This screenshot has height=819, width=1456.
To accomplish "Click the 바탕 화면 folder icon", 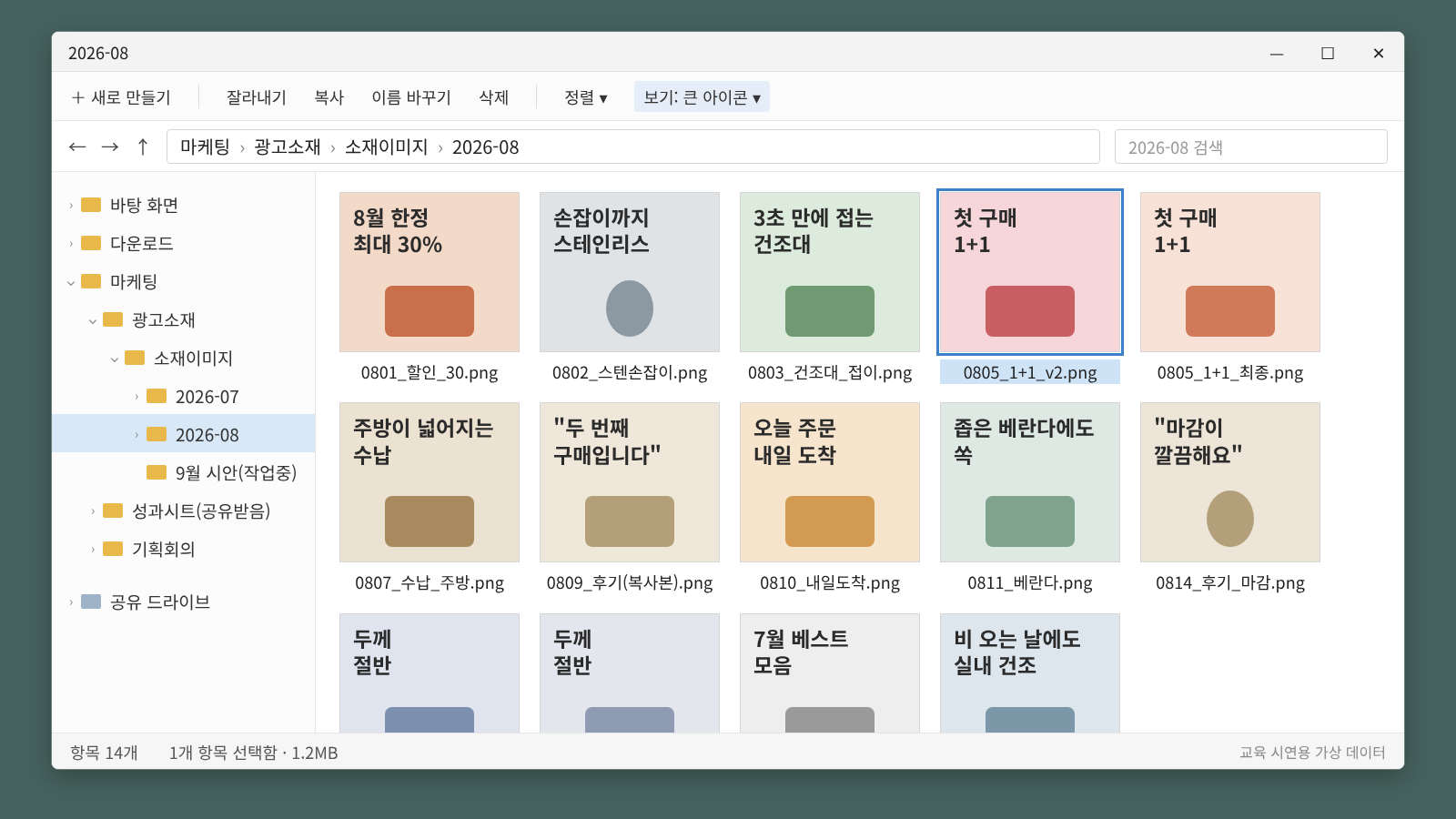I will point(91,205).
